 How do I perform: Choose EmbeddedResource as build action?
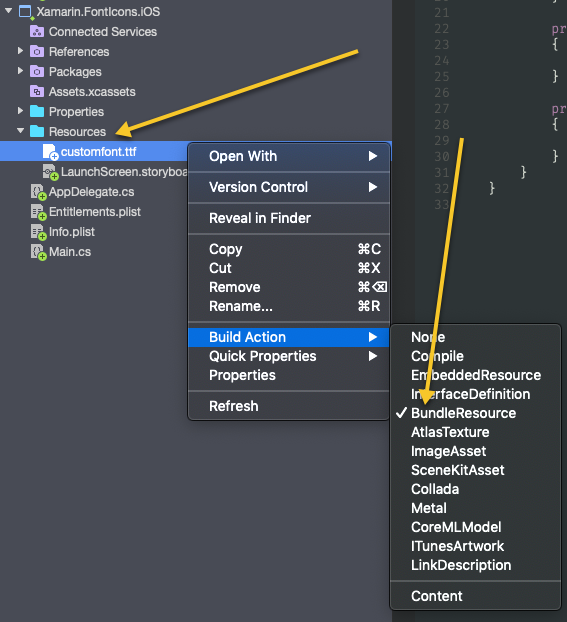[475, 375]
